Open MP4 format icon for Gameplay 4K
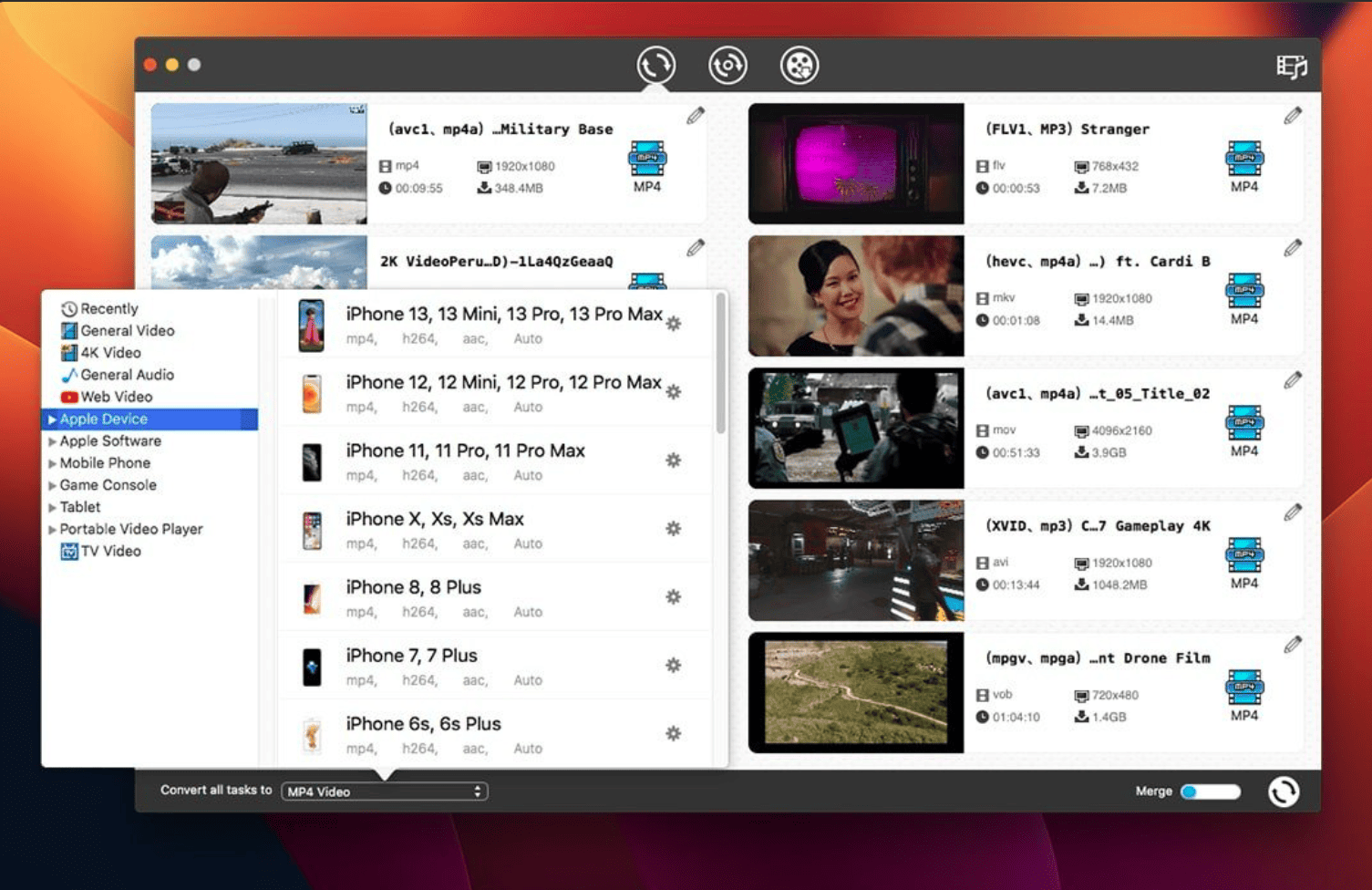The image size is (1372, 890). [x=1244, y=555]
